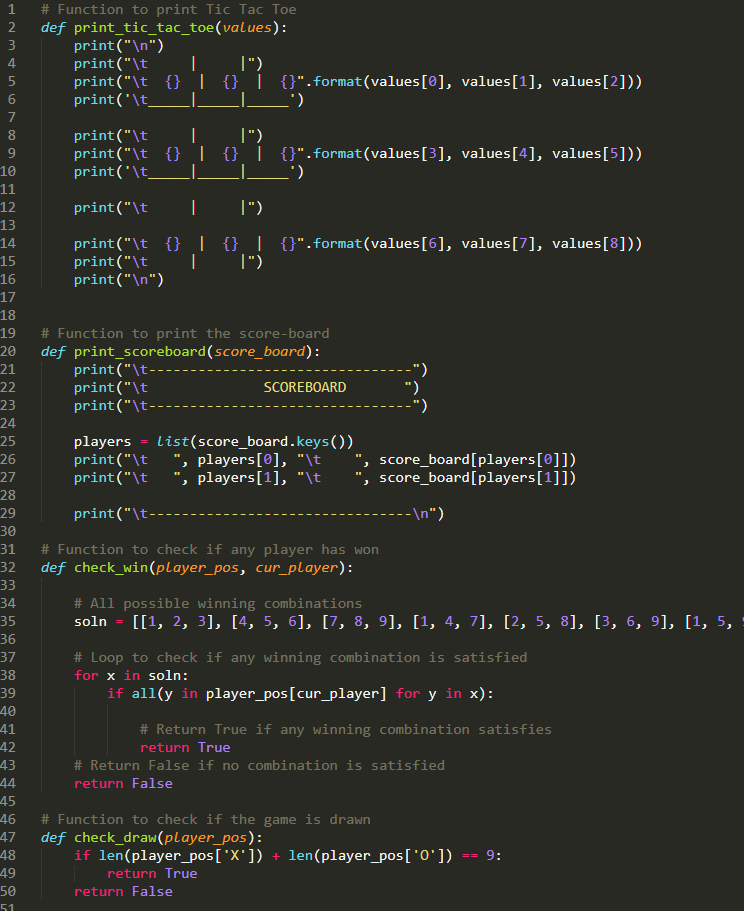Click the def keyword on line 47

point(53,838)
